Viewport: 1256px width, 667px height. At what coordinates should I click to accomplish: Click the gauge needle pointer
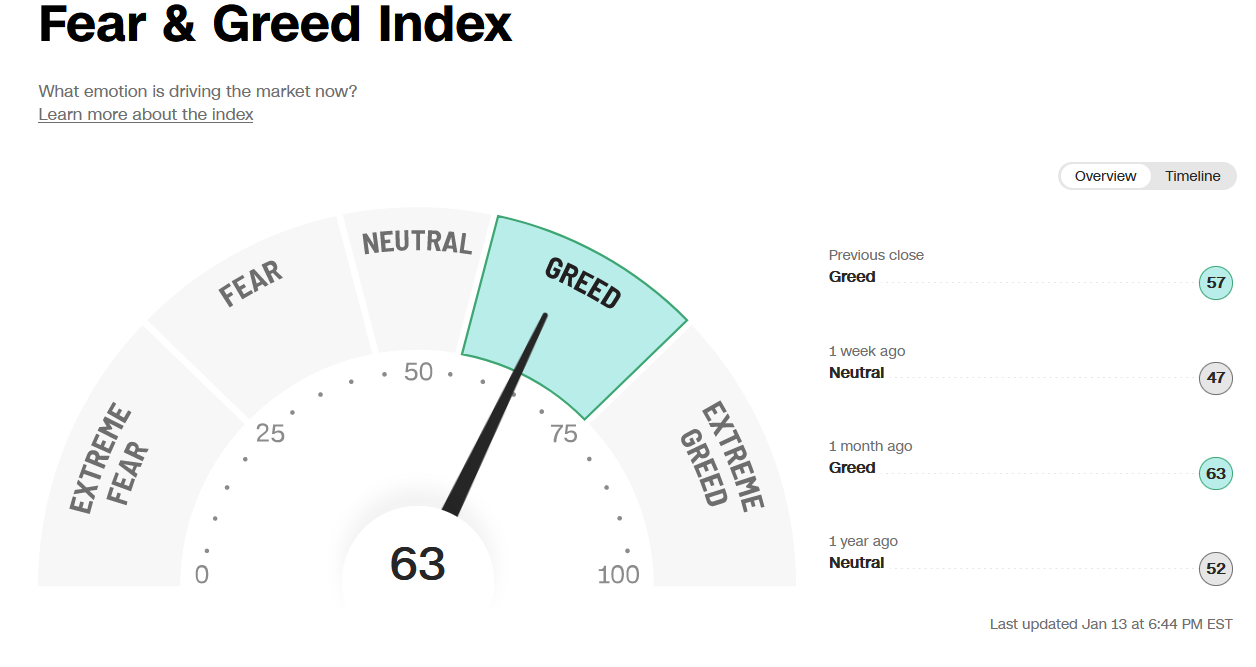tap(496, 414)
